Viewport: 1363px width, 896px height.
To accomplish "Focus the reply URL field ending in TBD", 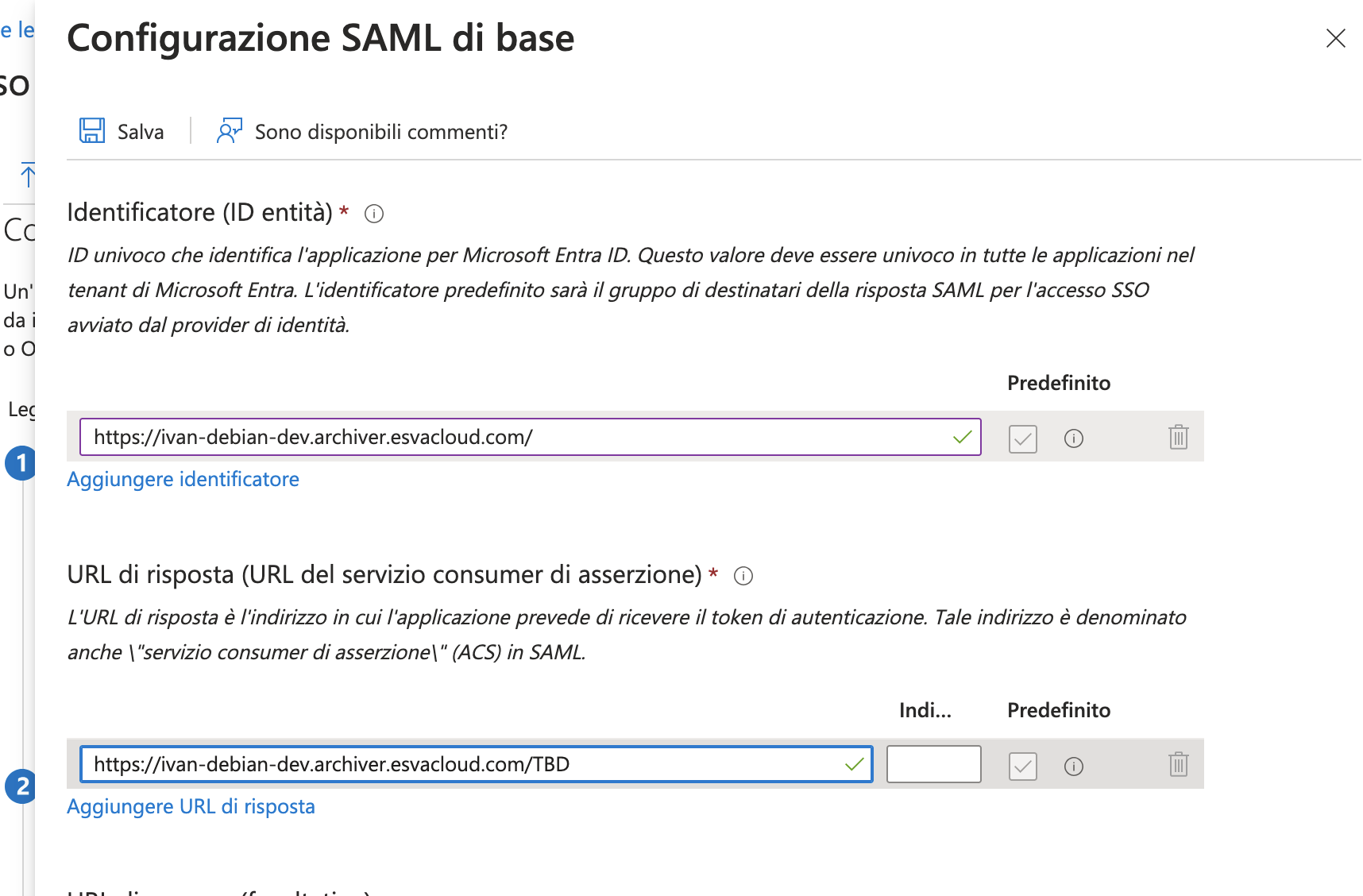I will pyautogui.click(x=477, y=764).
